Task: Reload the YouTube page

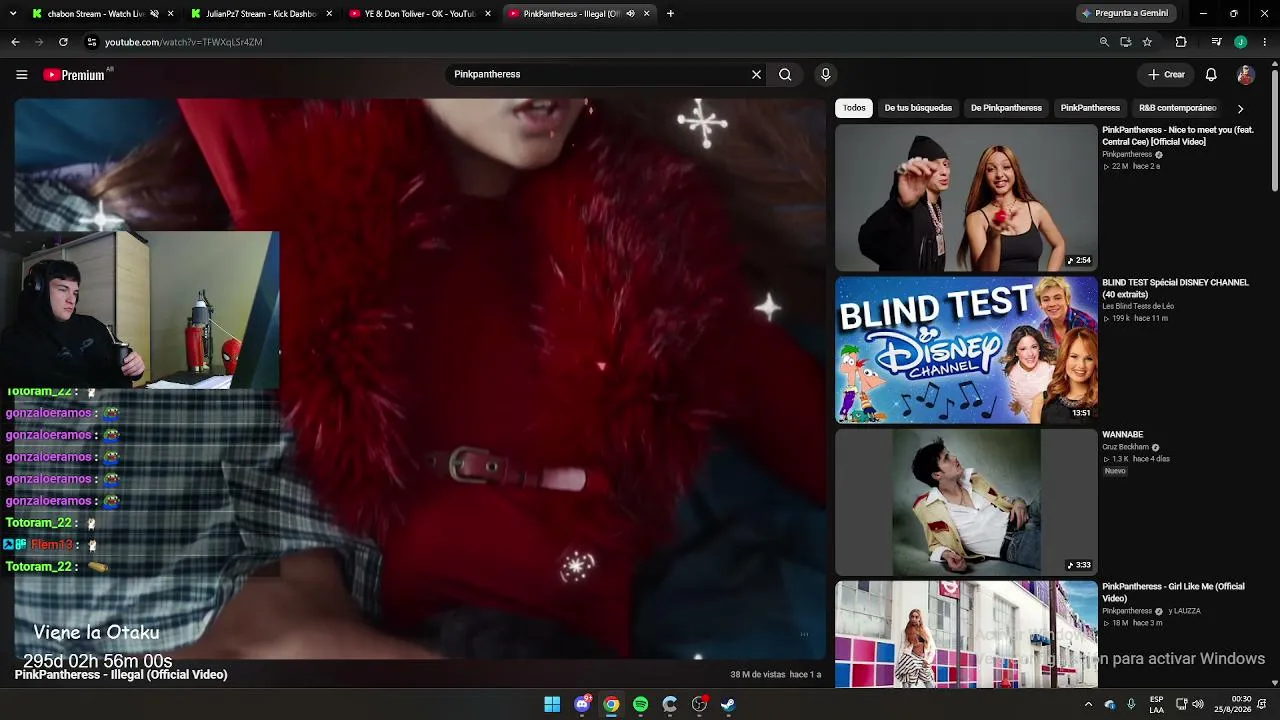Action: point(63,42)
